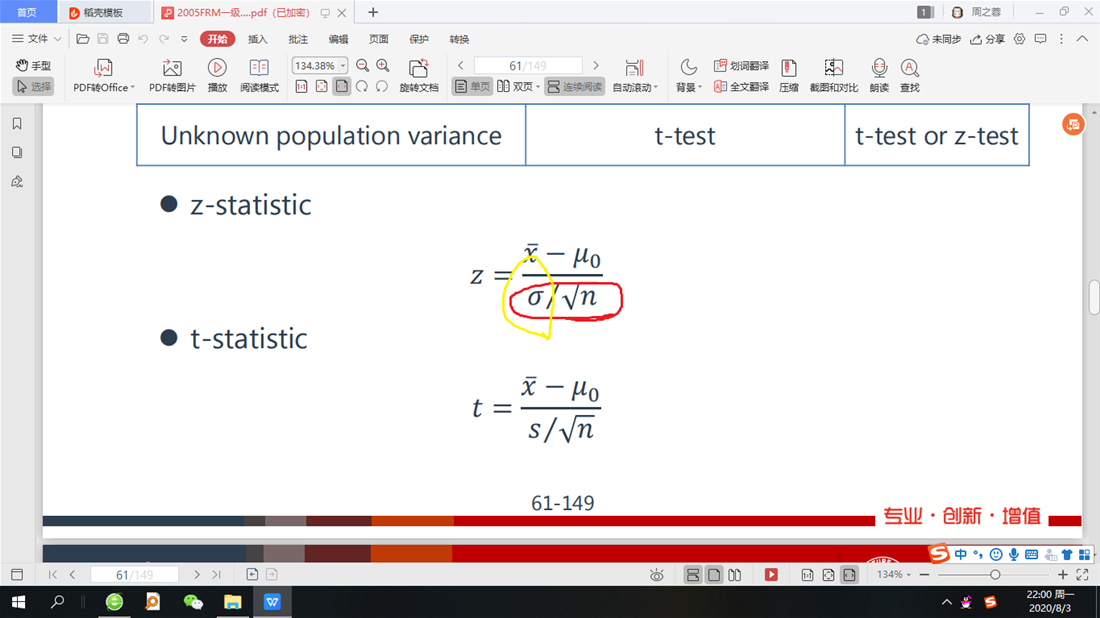Click the 旋转文档 rotate document icon

coord(419,69)
